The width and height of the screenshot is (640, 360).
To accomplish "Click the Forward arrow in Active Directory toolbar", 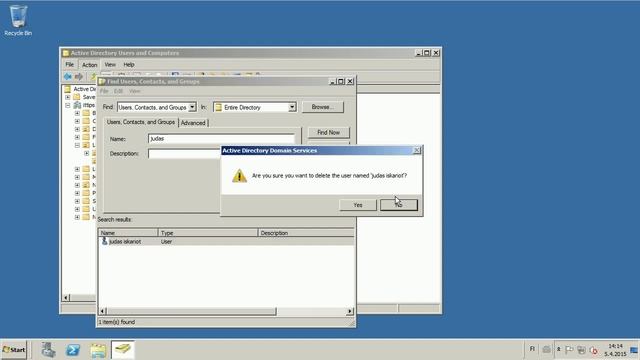I will click(78, 76).
